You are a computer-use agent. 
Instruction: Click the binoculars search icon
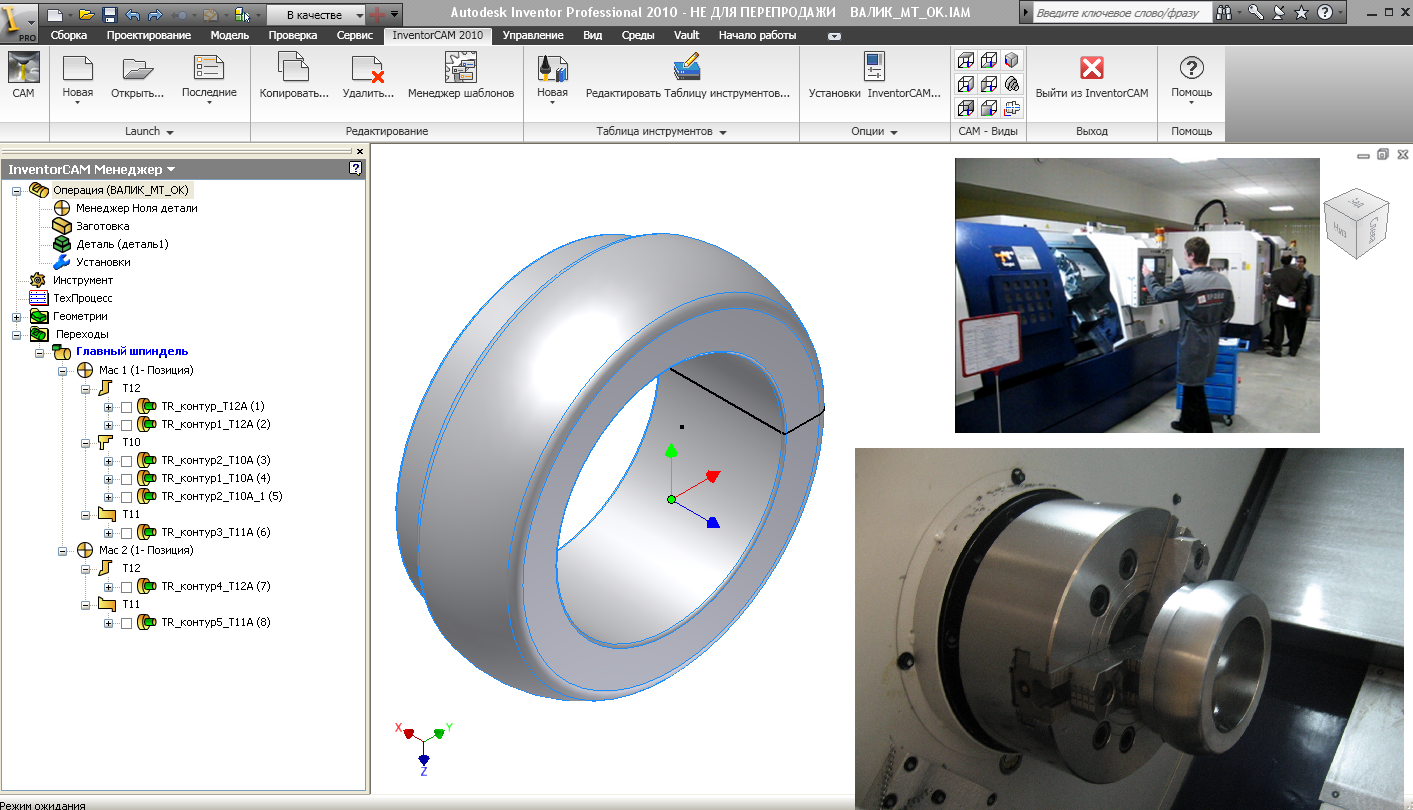point(1224,13)
